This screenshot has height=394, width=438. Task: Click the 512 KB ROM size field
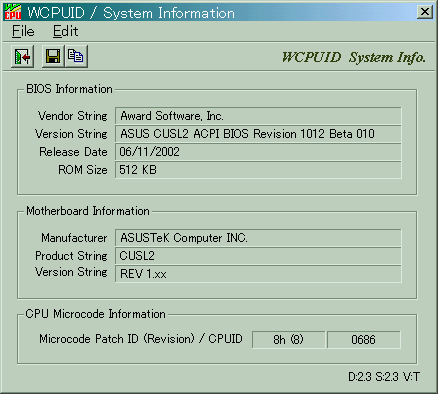tap(258, 170)
